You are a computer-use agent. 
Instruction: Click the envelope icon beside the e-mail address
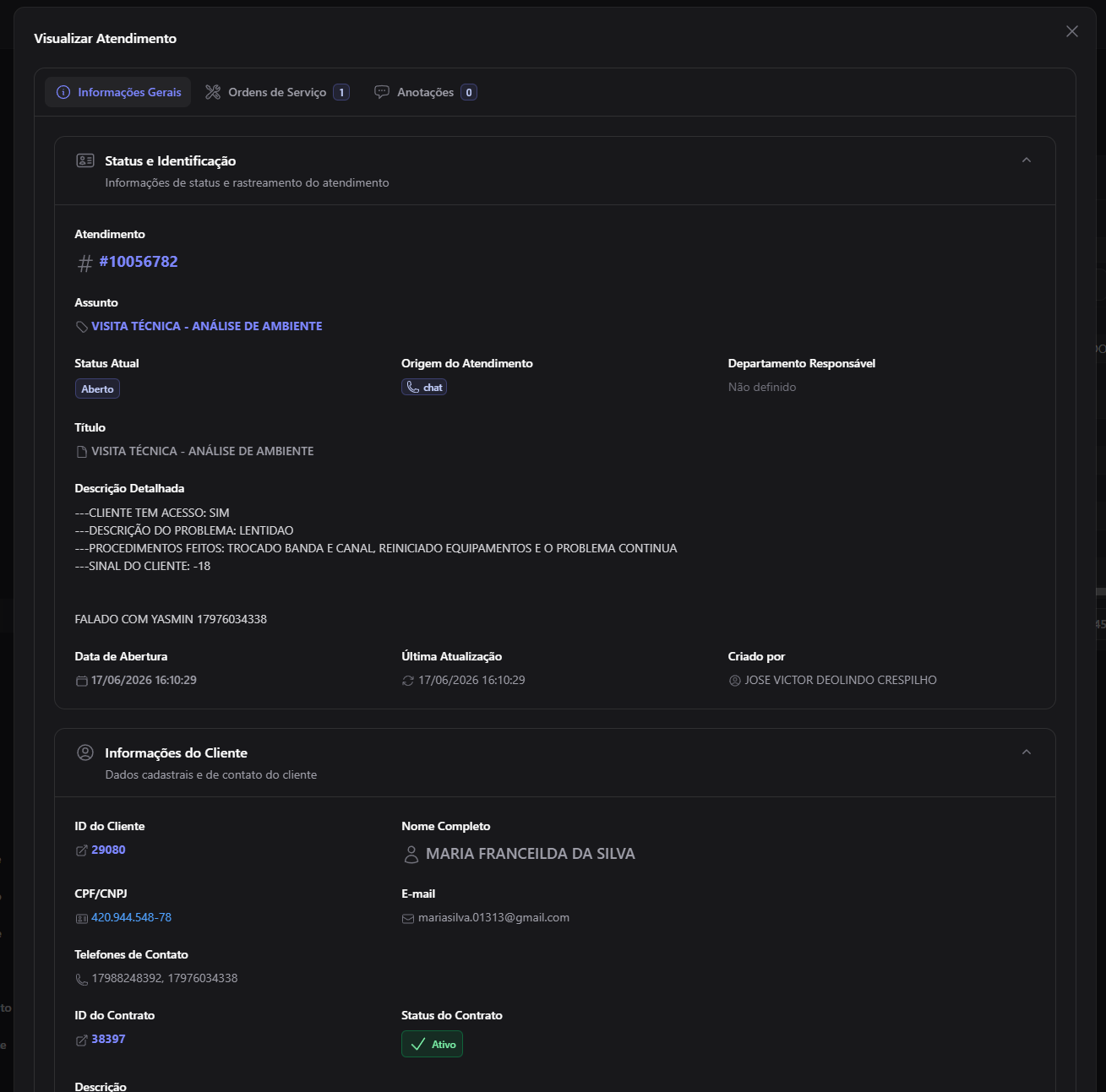[408, 919]
